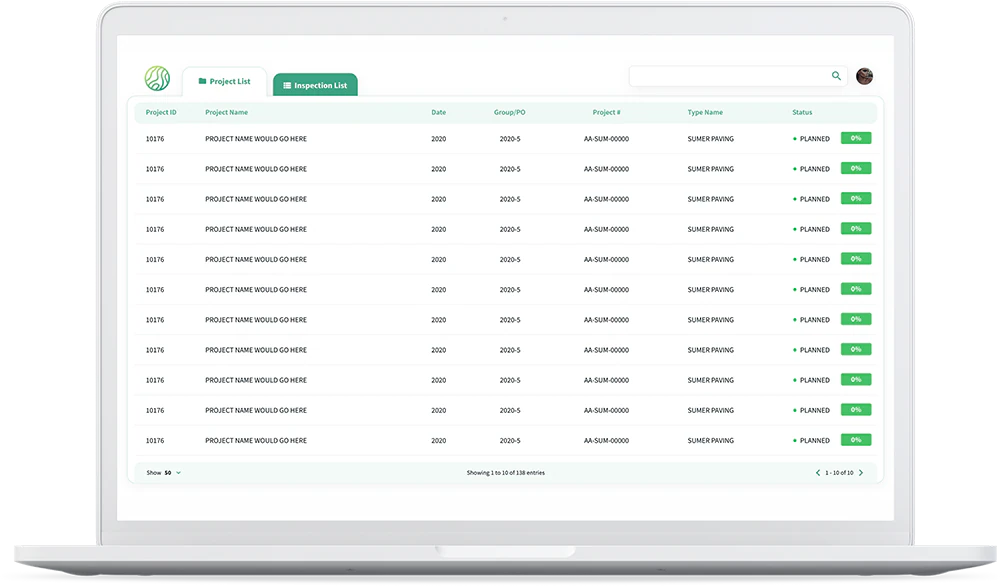Click the '1 - 10 of 10' page indicator

click(x=839, y=473)
